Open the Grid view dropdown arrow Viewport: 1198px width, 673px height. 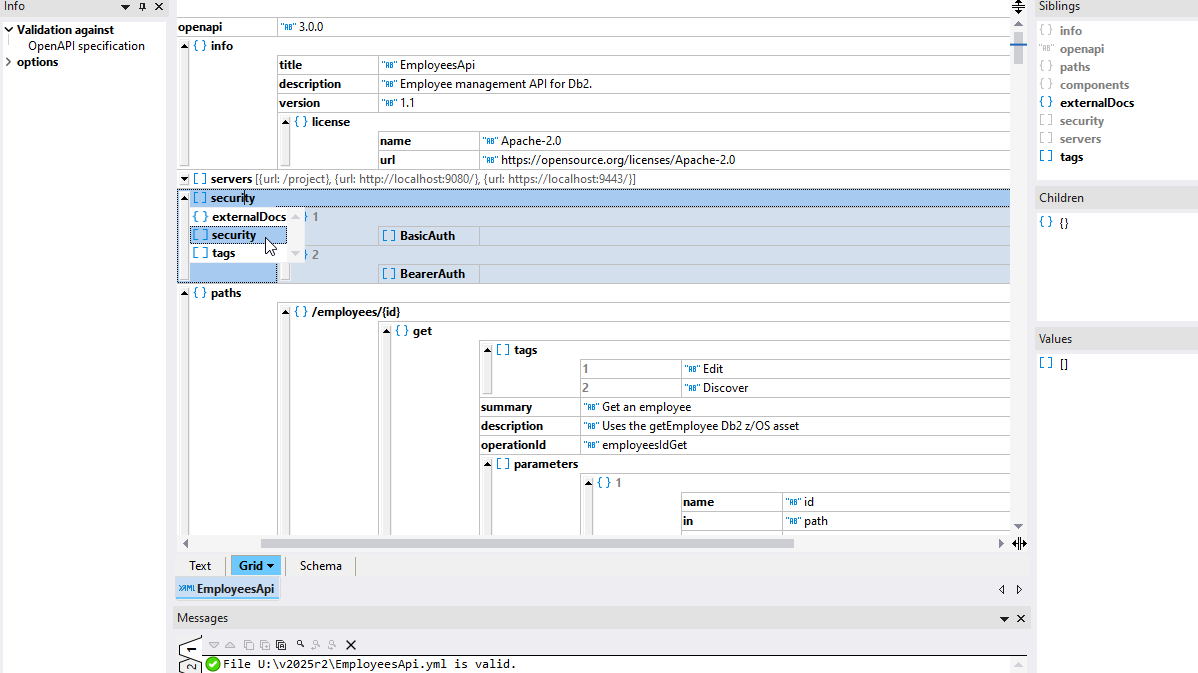pos(270,566)
